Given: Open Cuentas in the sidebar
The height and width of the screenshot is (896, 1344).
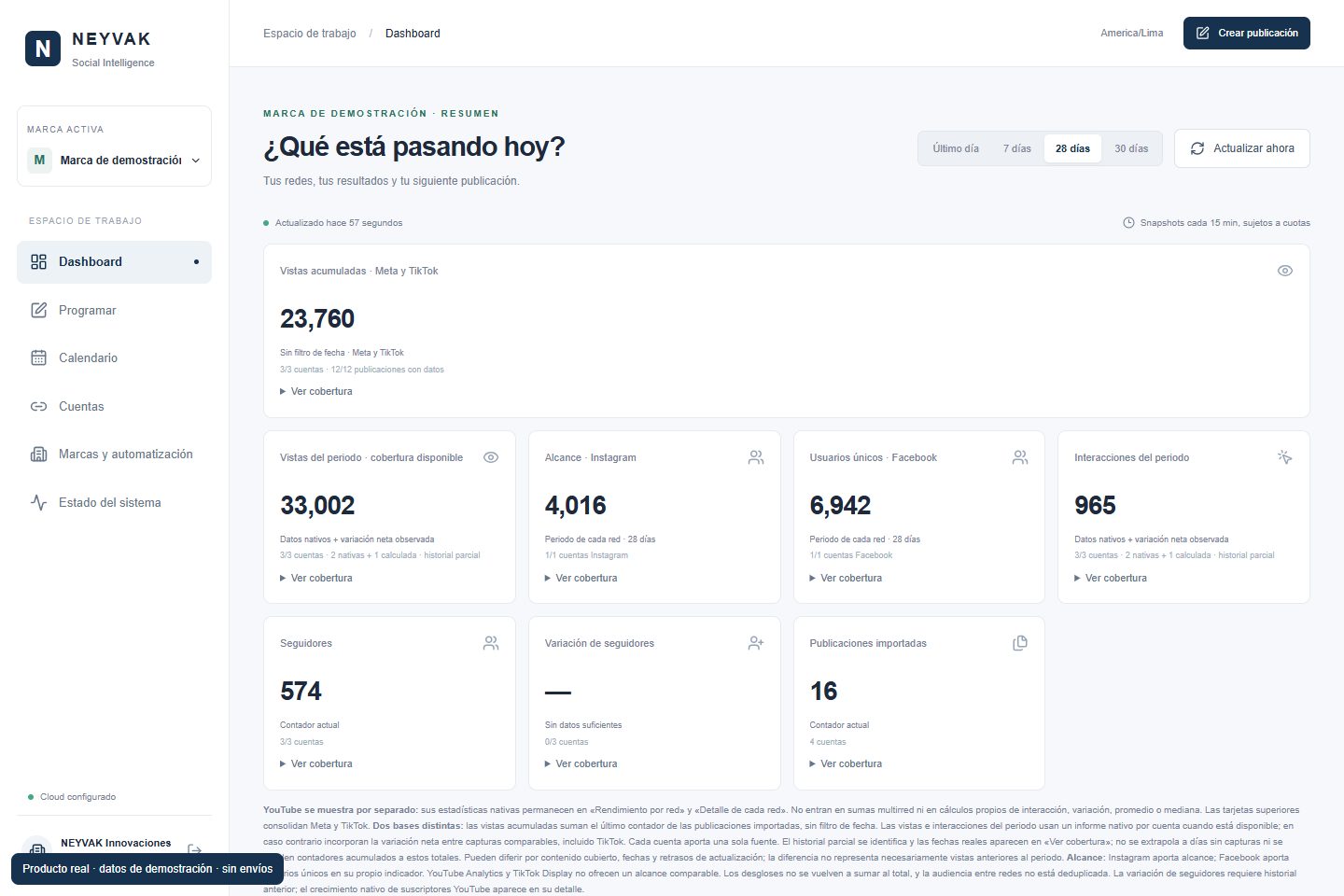Looking at the screenshot, I should (x=114, y=406).
